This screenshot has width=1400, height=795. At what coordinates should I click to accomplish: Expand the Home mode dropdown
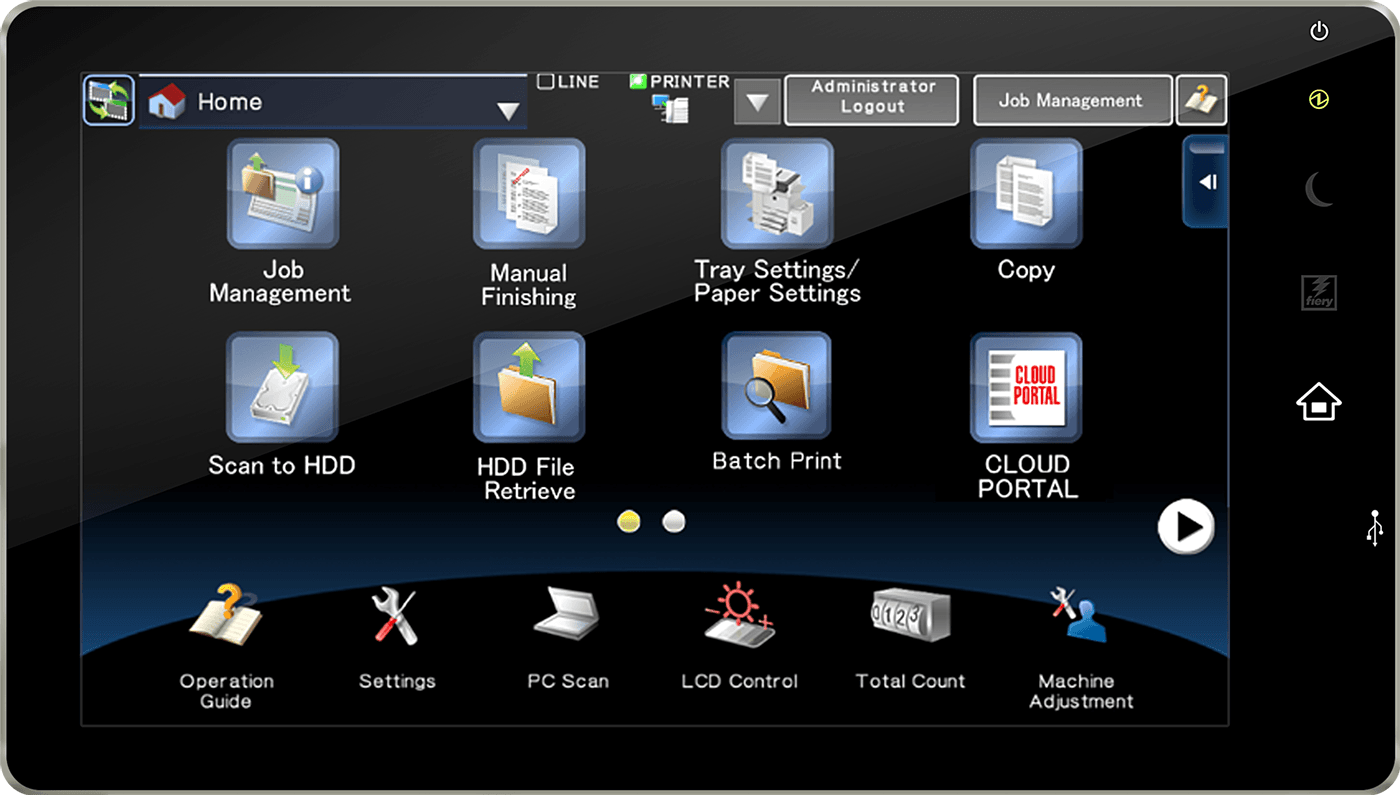[332, 101]
